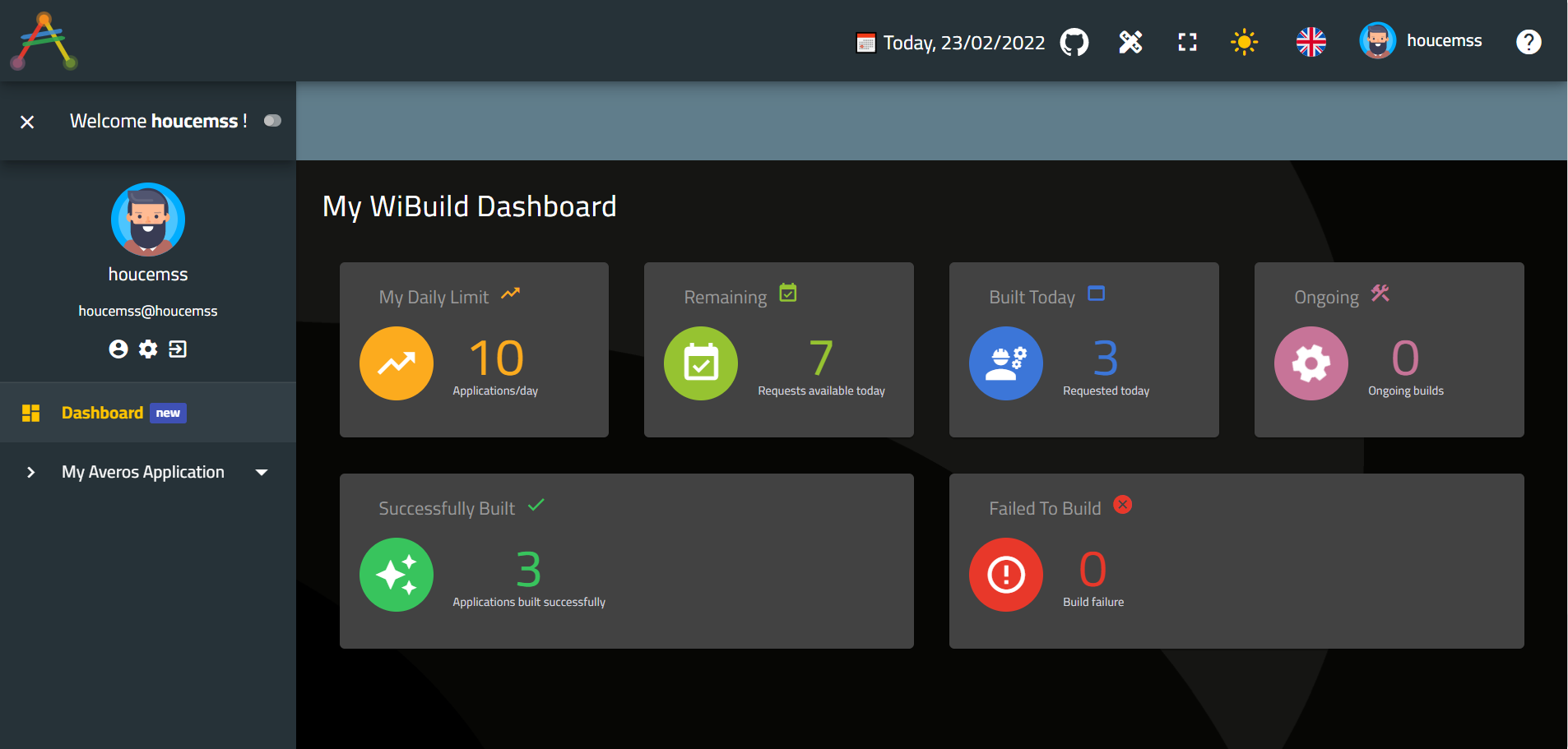Image resolution: width=1568 pixels, height=749 pixels.
Task: Click the 'Welcome houcemss !' greeting text
Action: (159, 121)
